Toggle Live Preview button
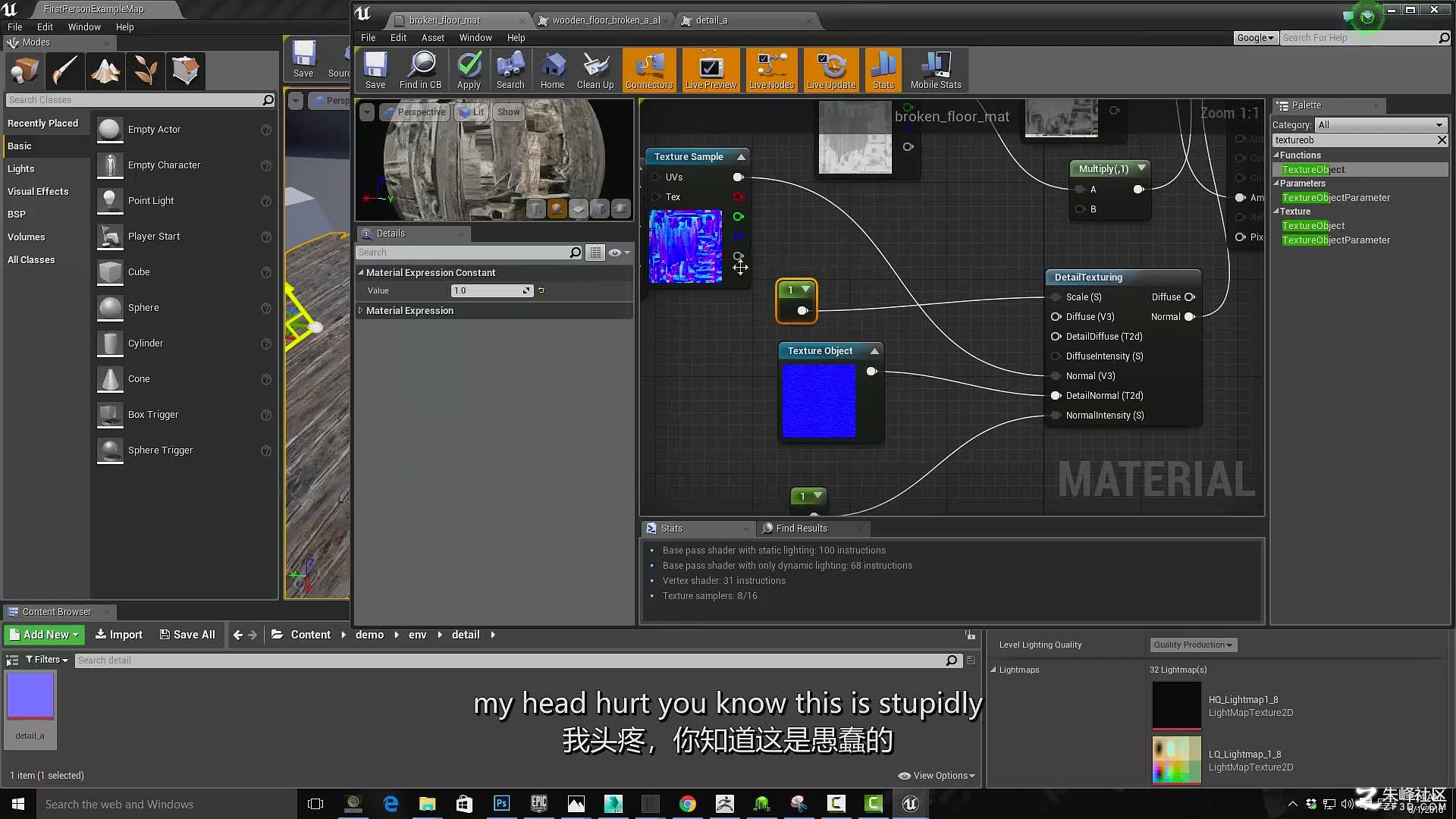 point(711,71)
